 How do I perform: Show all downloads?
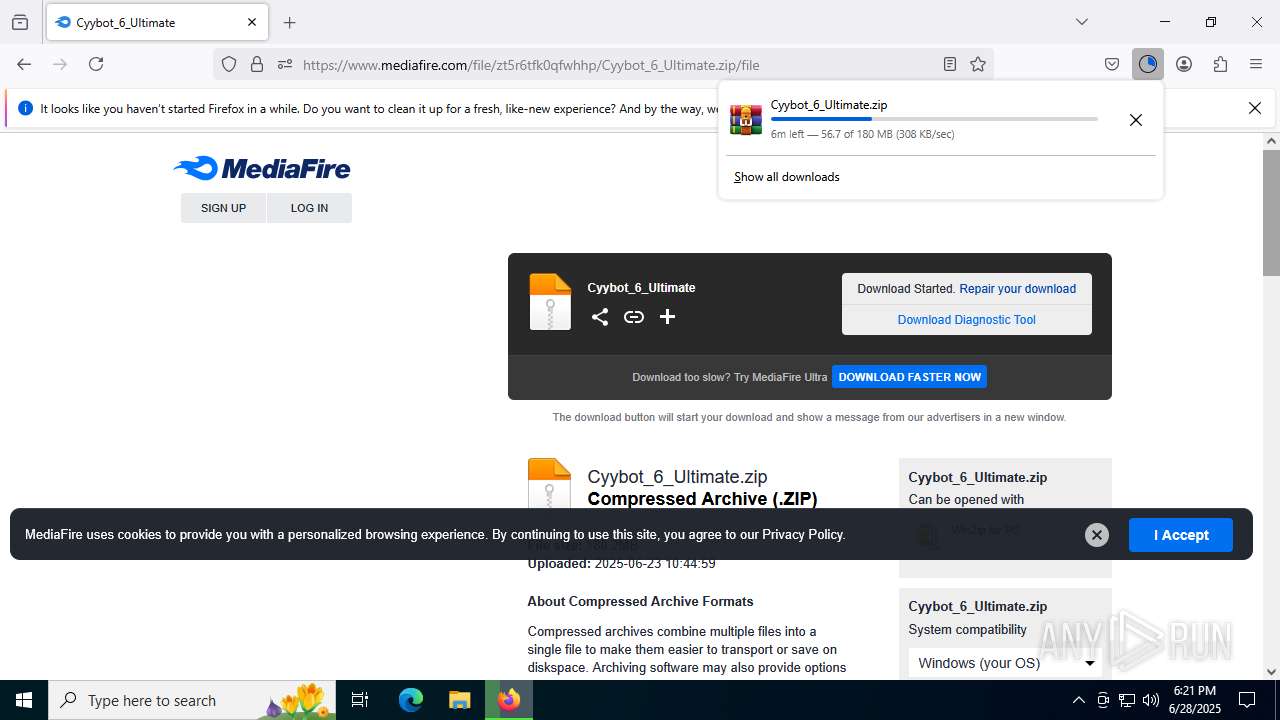(x=787, y=177)
